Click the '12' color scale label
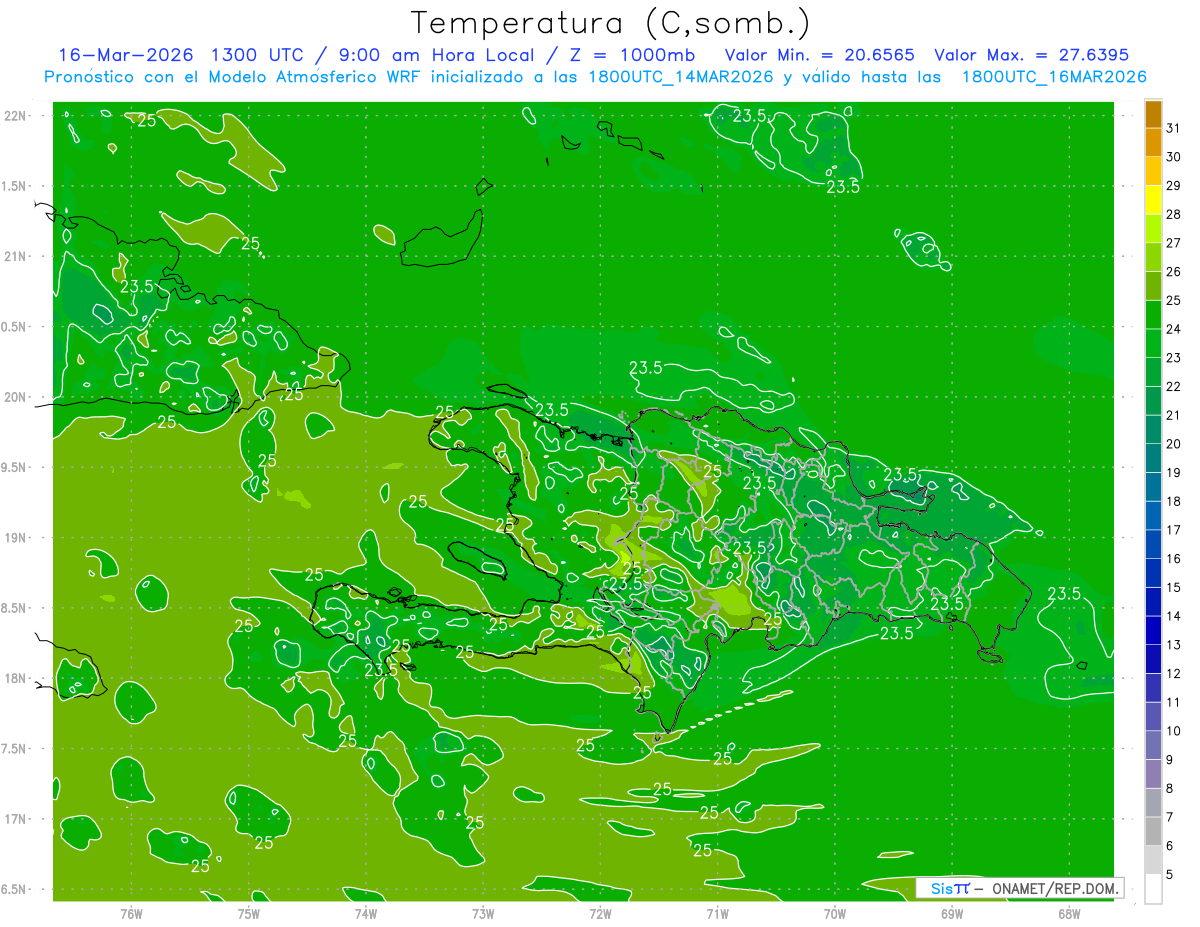This screenshot has height=927, width=1200. tap(1174, 674)
